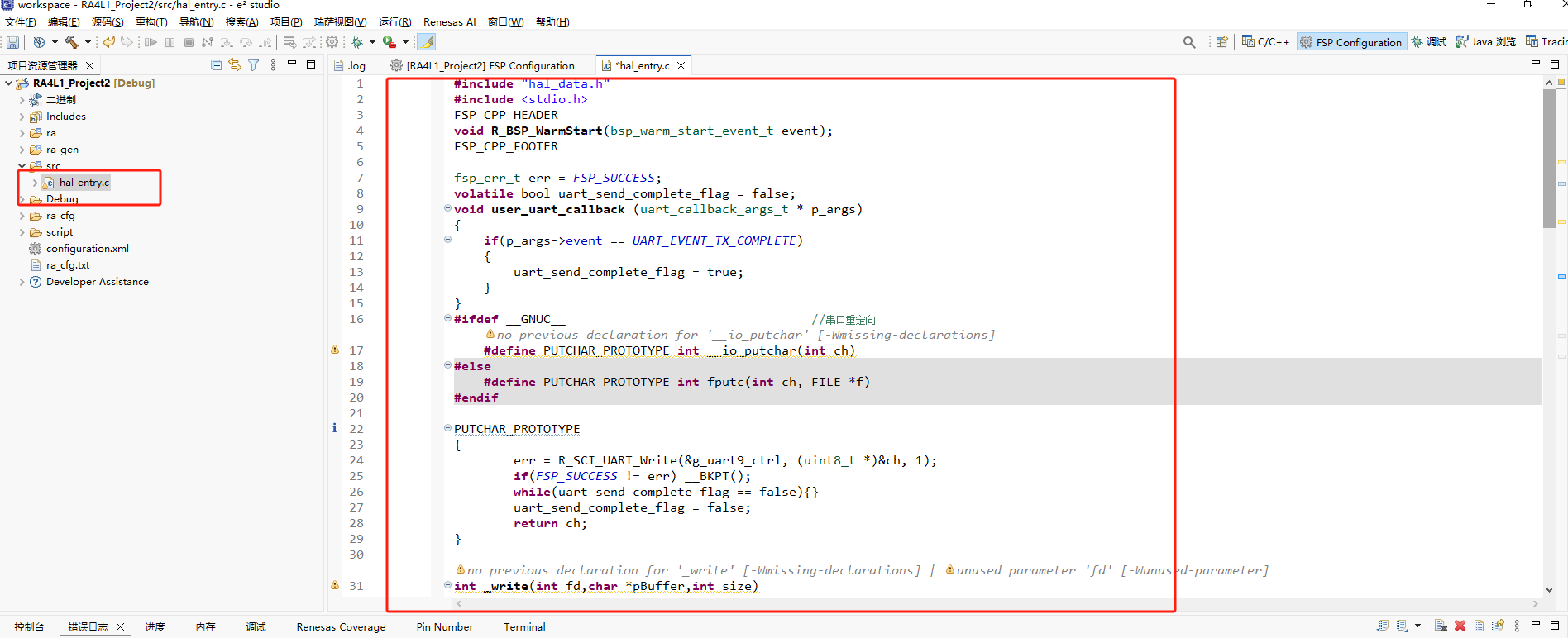Click the hammer Build icon

(72, 42)
